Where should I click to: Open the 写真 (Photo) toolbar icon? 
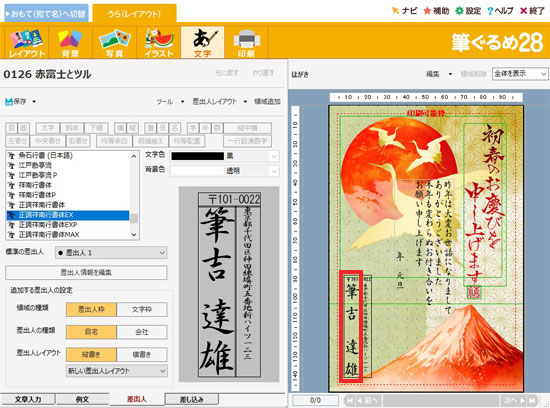(x=114, y=43)
